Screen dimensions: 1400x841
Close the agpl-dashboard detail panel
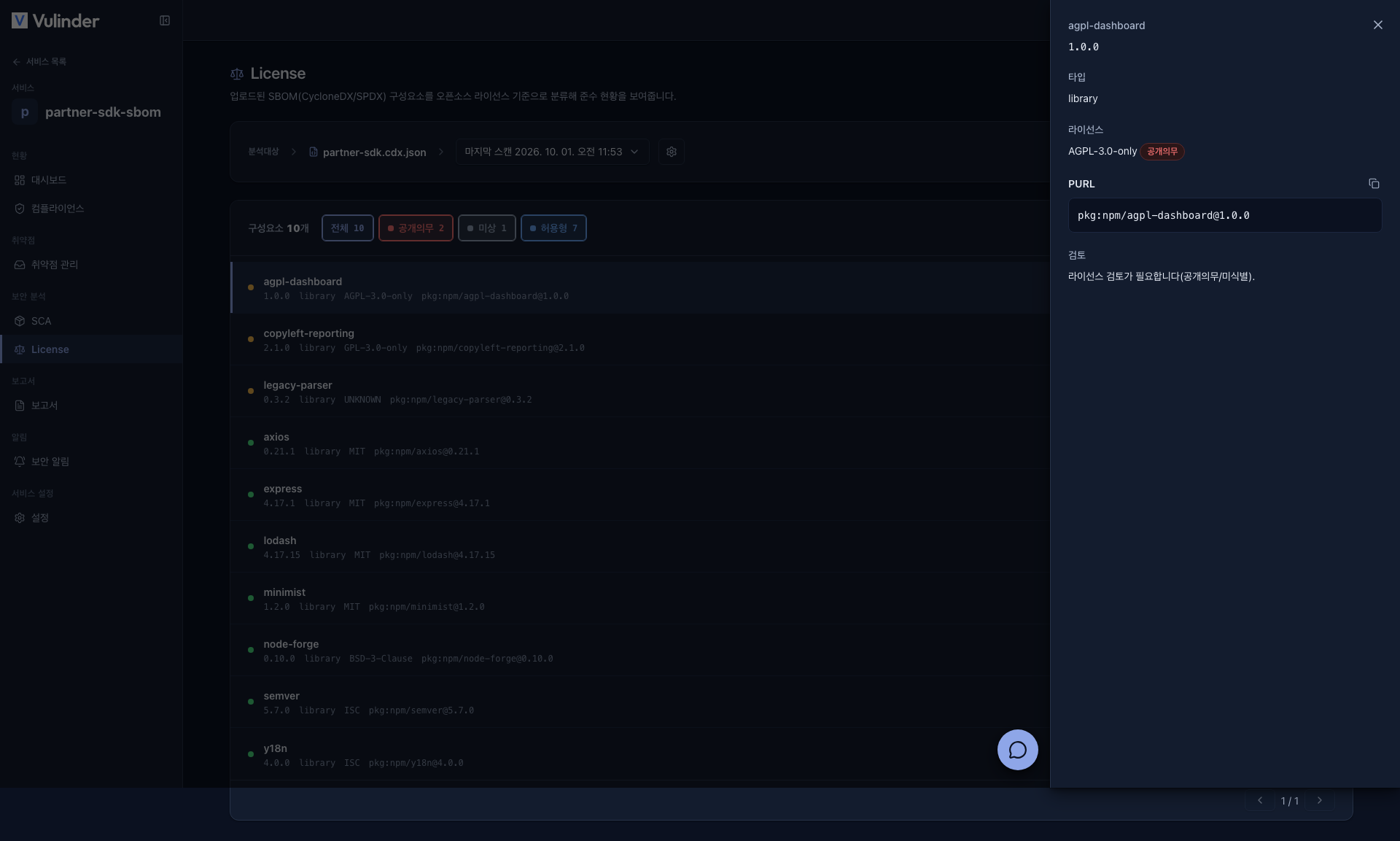[x=1377, y=25]
